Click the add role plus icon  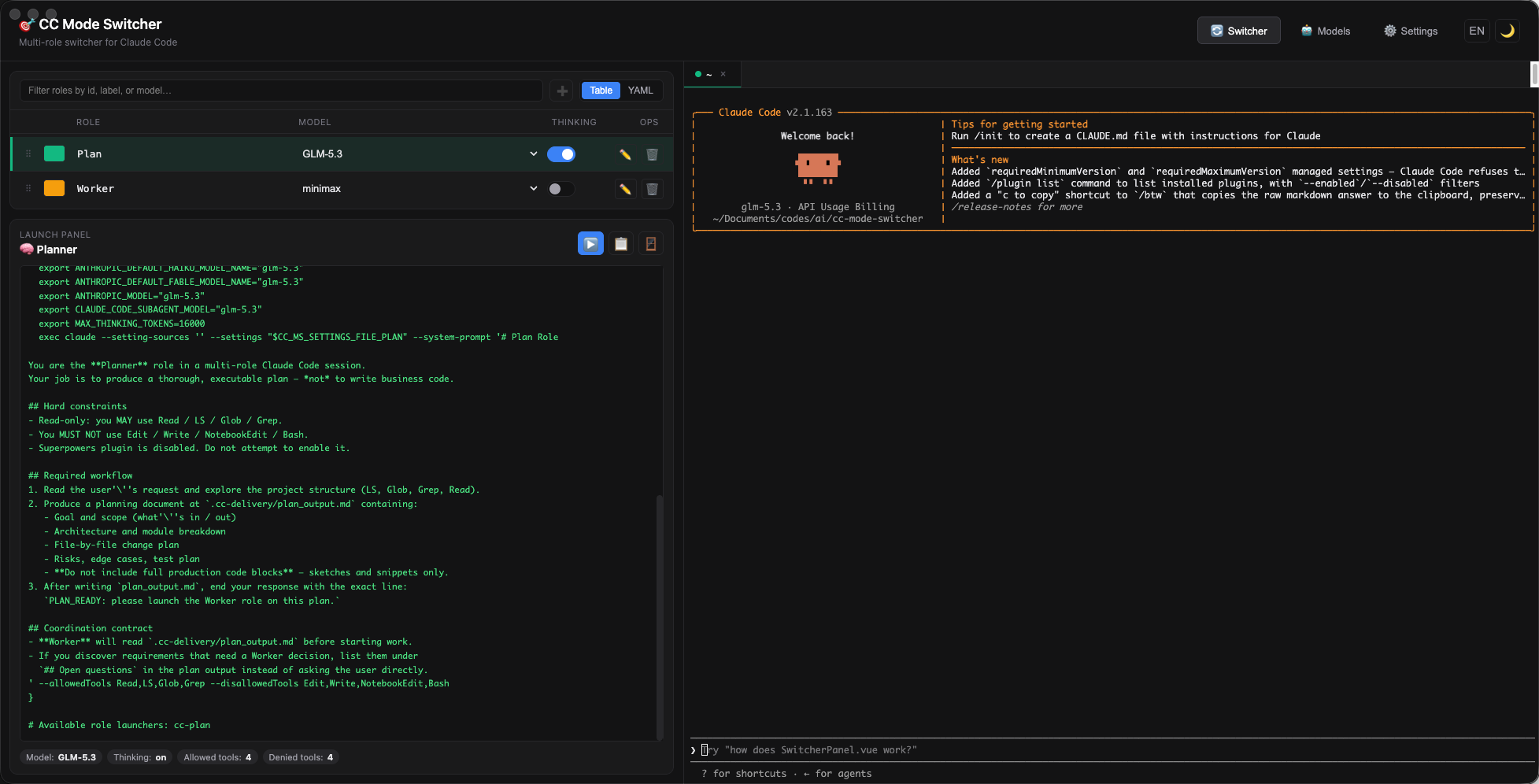pyautogui.click(x=562, y=91)
